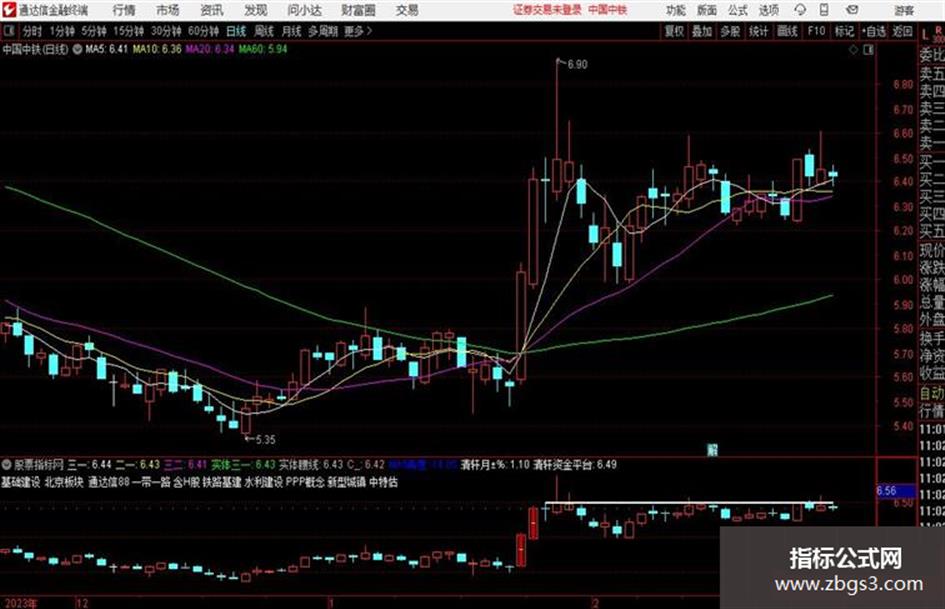Switch to the 5分钟 period tab
The width and height of the screenshot is (945, 609).
point(94,31)
